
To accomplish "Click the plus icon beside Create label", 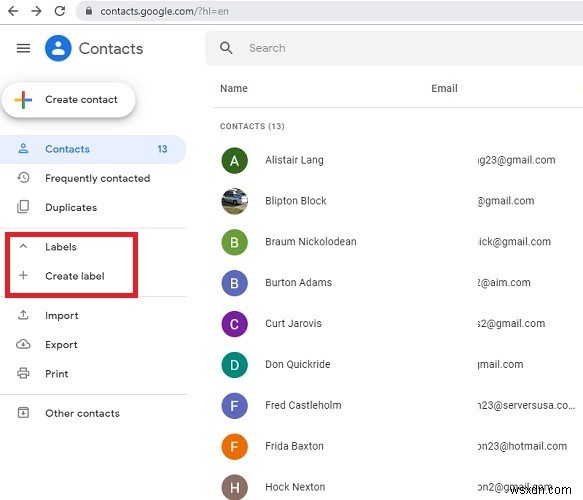I will (x=23, y=275).
